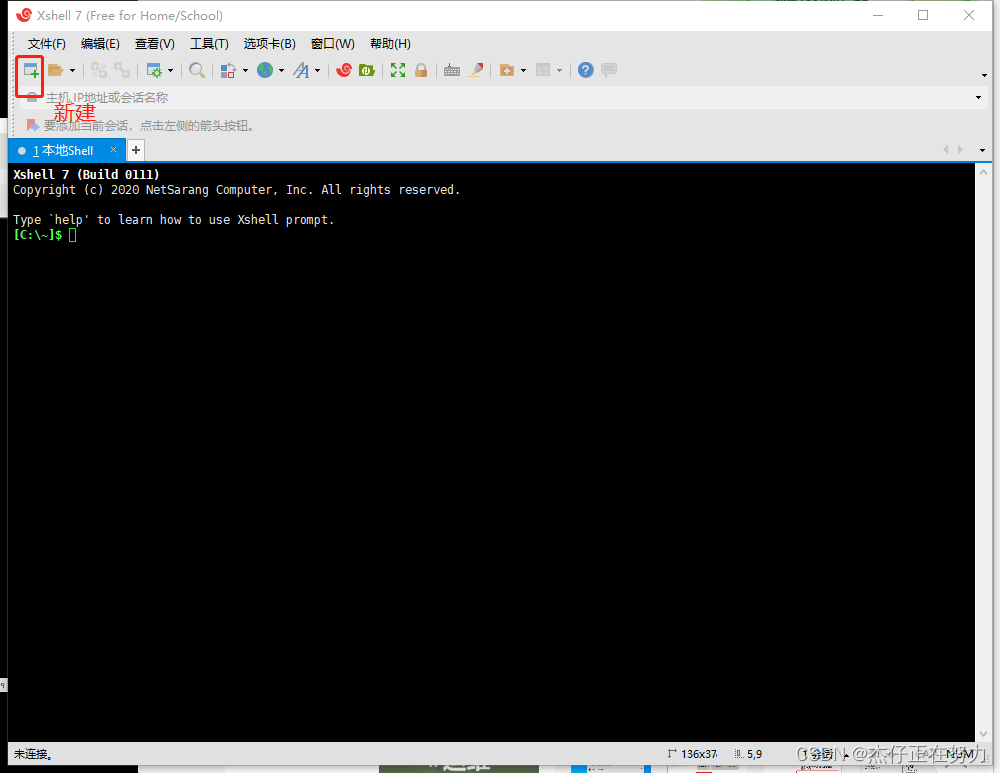Open the 工具(T) menu
This screenshot has height=773, width=1000.
[x=209, y=43]
